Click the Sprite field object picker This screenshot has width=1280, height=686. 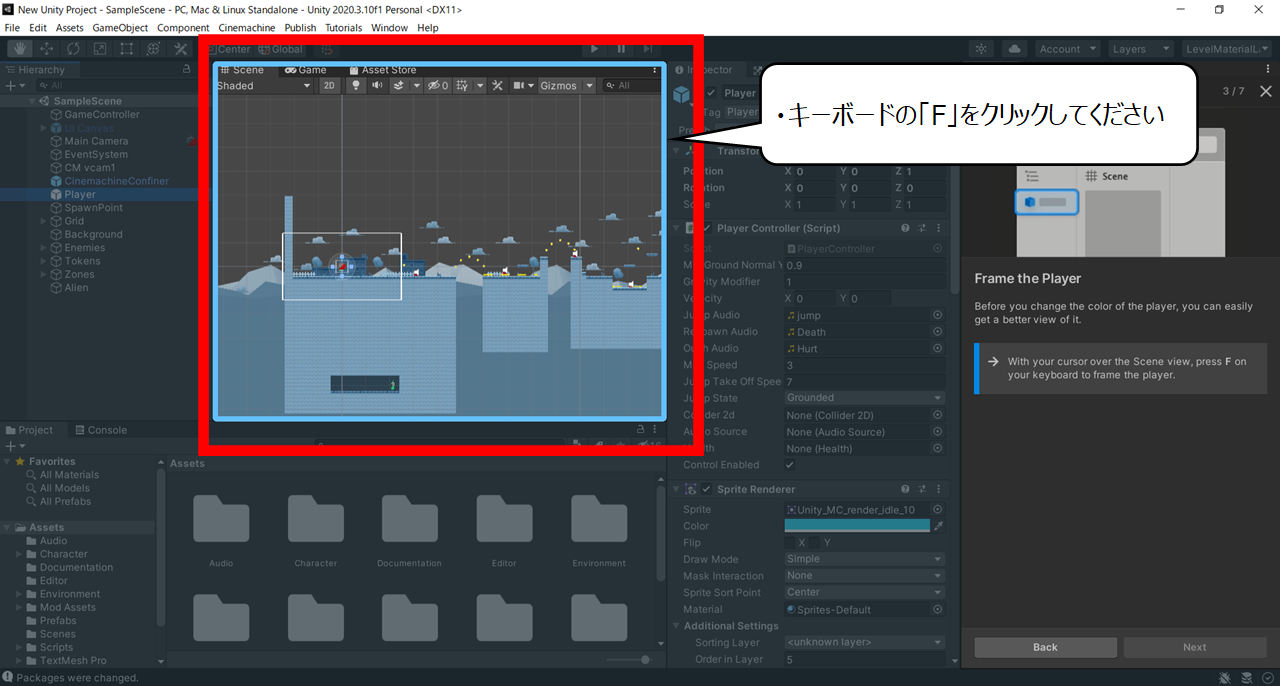tap(938, 510)
